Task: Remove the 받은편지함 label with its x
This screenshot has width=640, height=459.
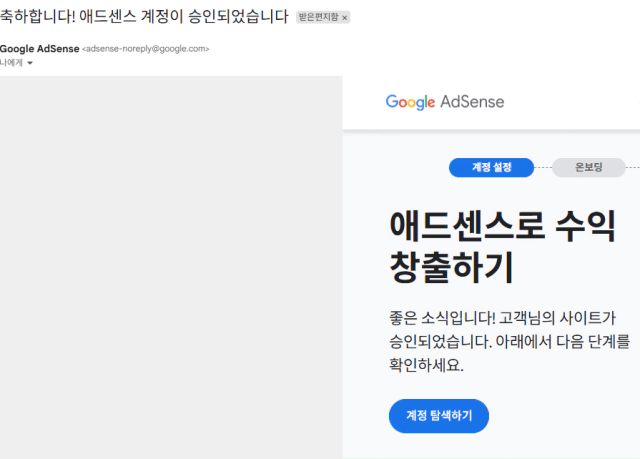Action: (x=344, y=18)
